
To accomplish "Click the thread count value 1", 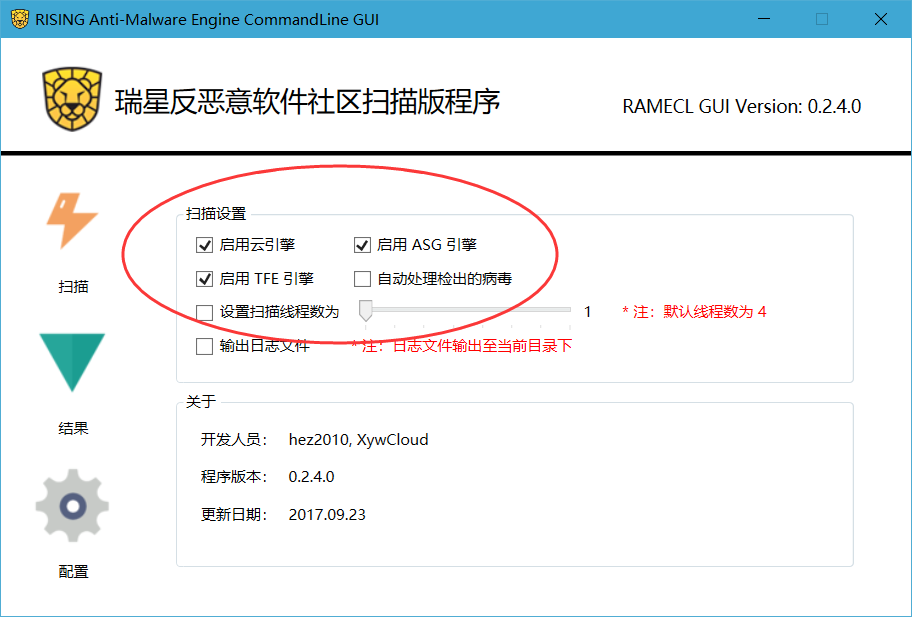I will click(587, 312).
